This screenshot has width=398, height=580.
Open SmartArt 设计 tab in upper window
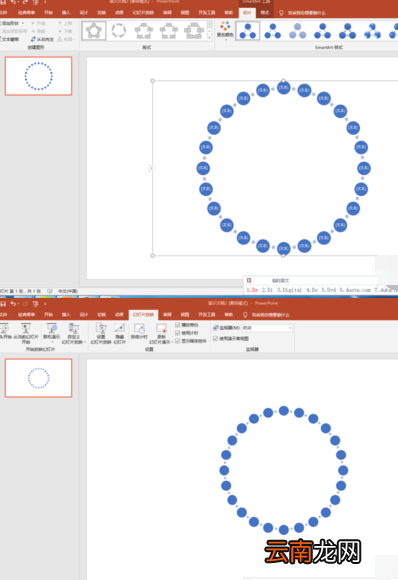point(247,13)
